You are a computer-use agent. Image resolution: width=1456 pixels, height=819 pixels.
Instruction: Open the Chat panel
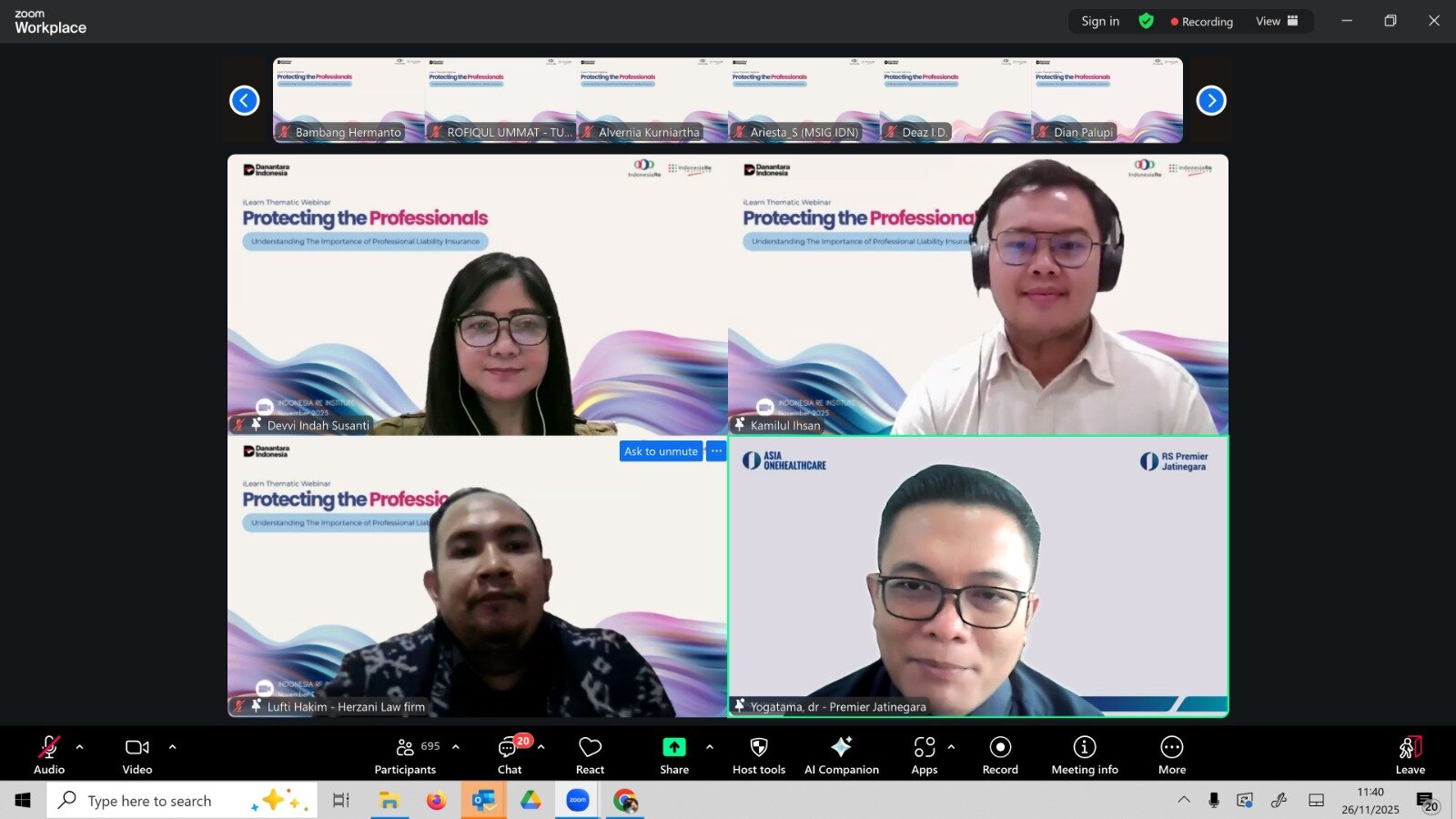coord(509,754)
